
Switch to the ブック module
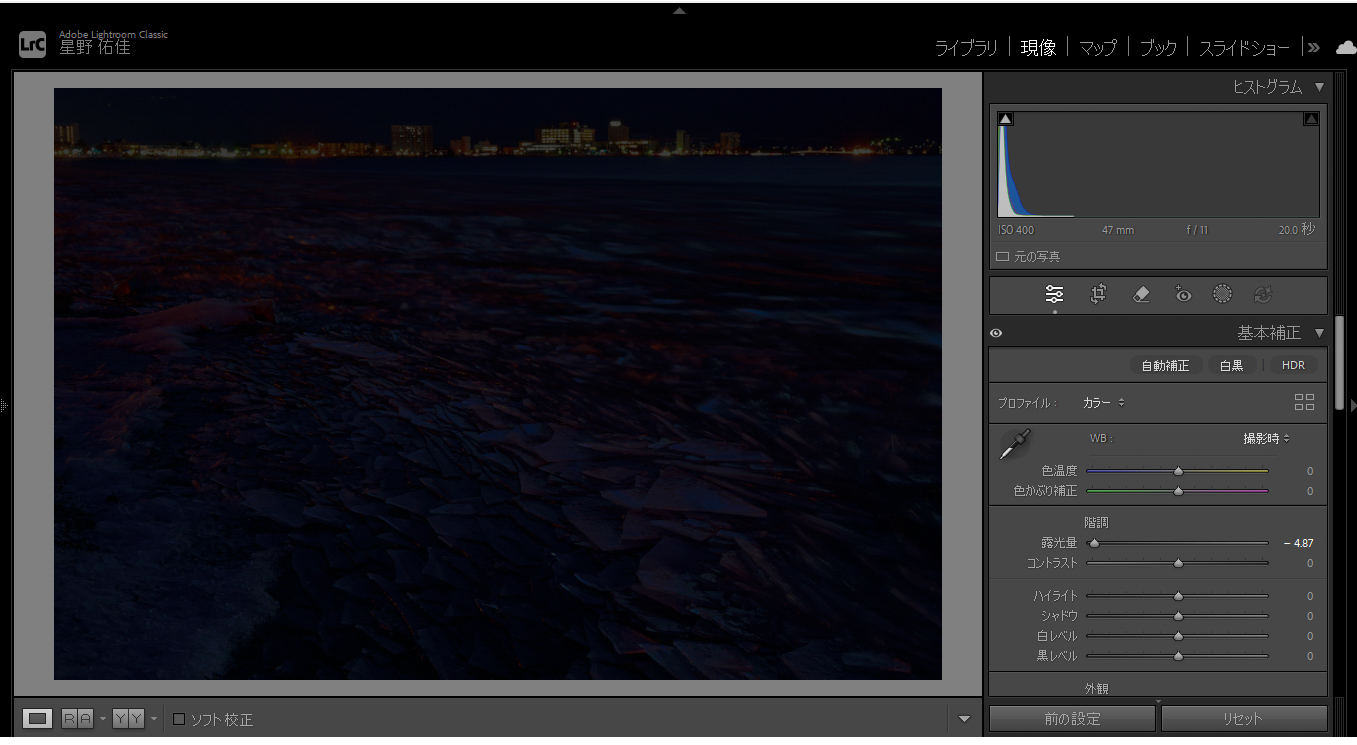(1158, 47)
